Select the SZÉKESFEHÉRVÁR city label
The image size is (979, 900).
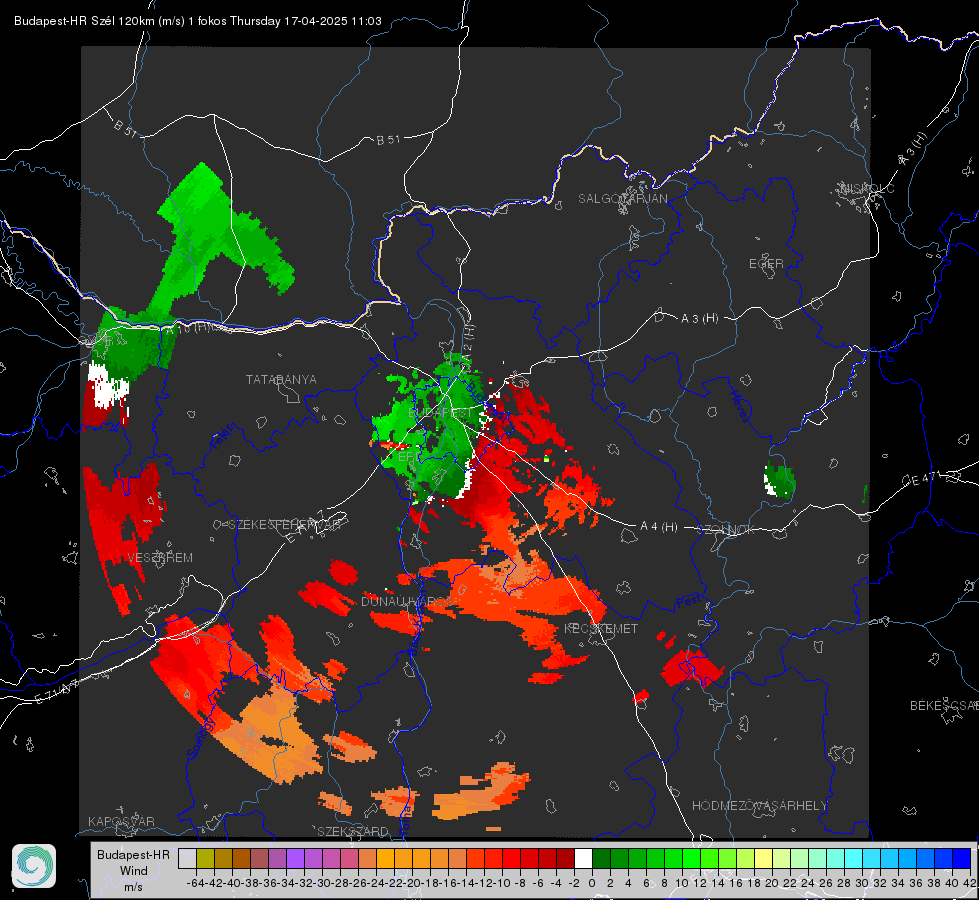click(x=286, y=524)
